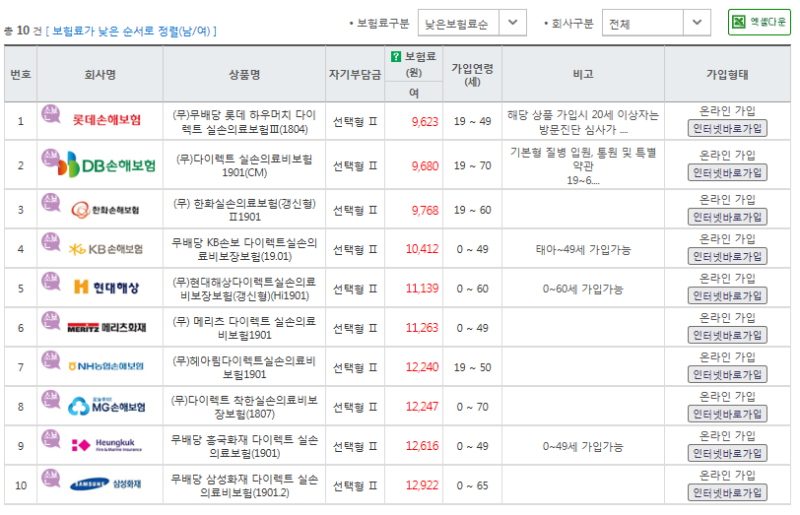The image size is (800, 515).
Task: Click the 한화손해보험 company logo
Action: point(105,210)
